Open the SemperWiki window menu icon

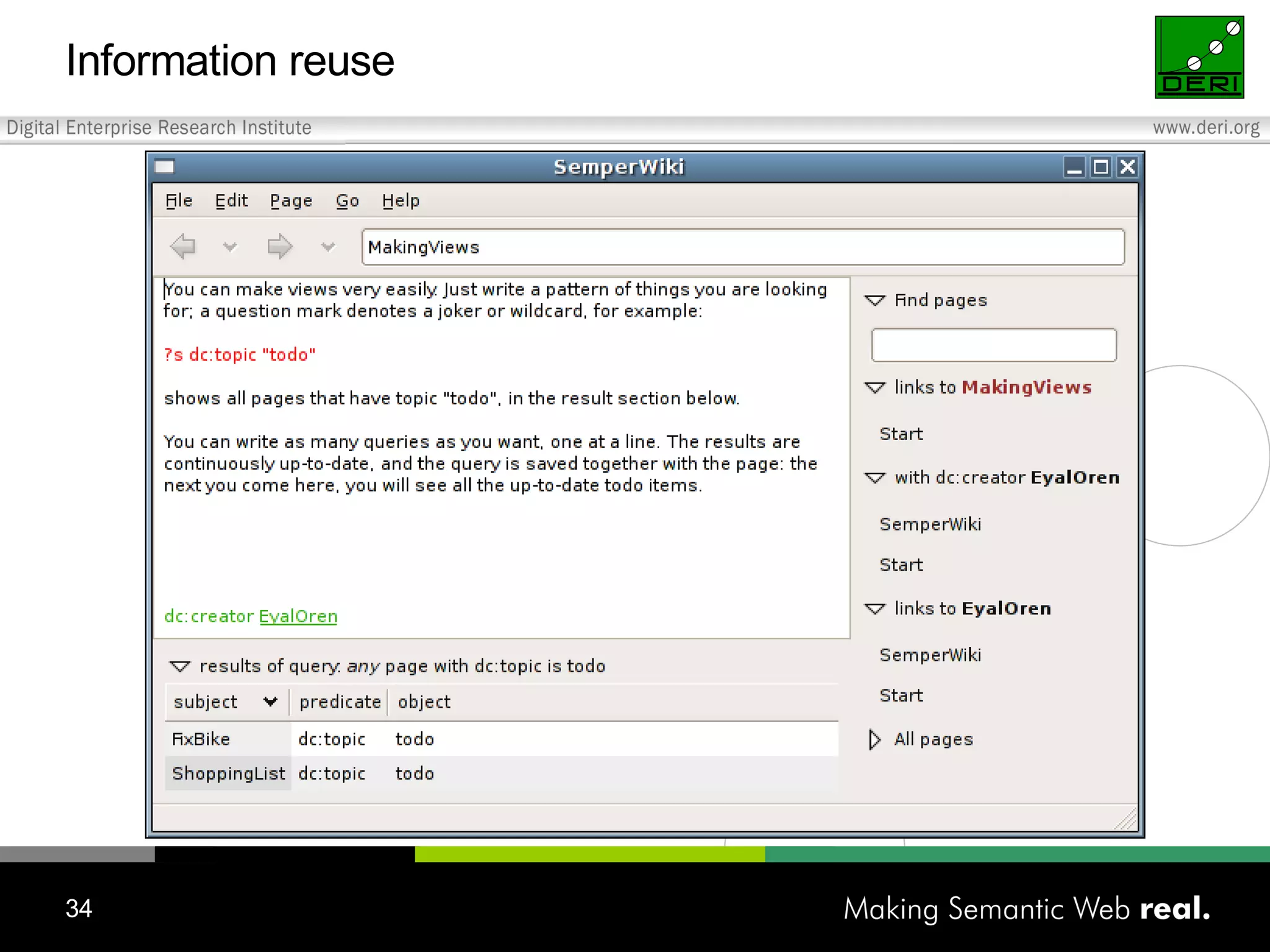pyautogui.click(x=164, y=166)
